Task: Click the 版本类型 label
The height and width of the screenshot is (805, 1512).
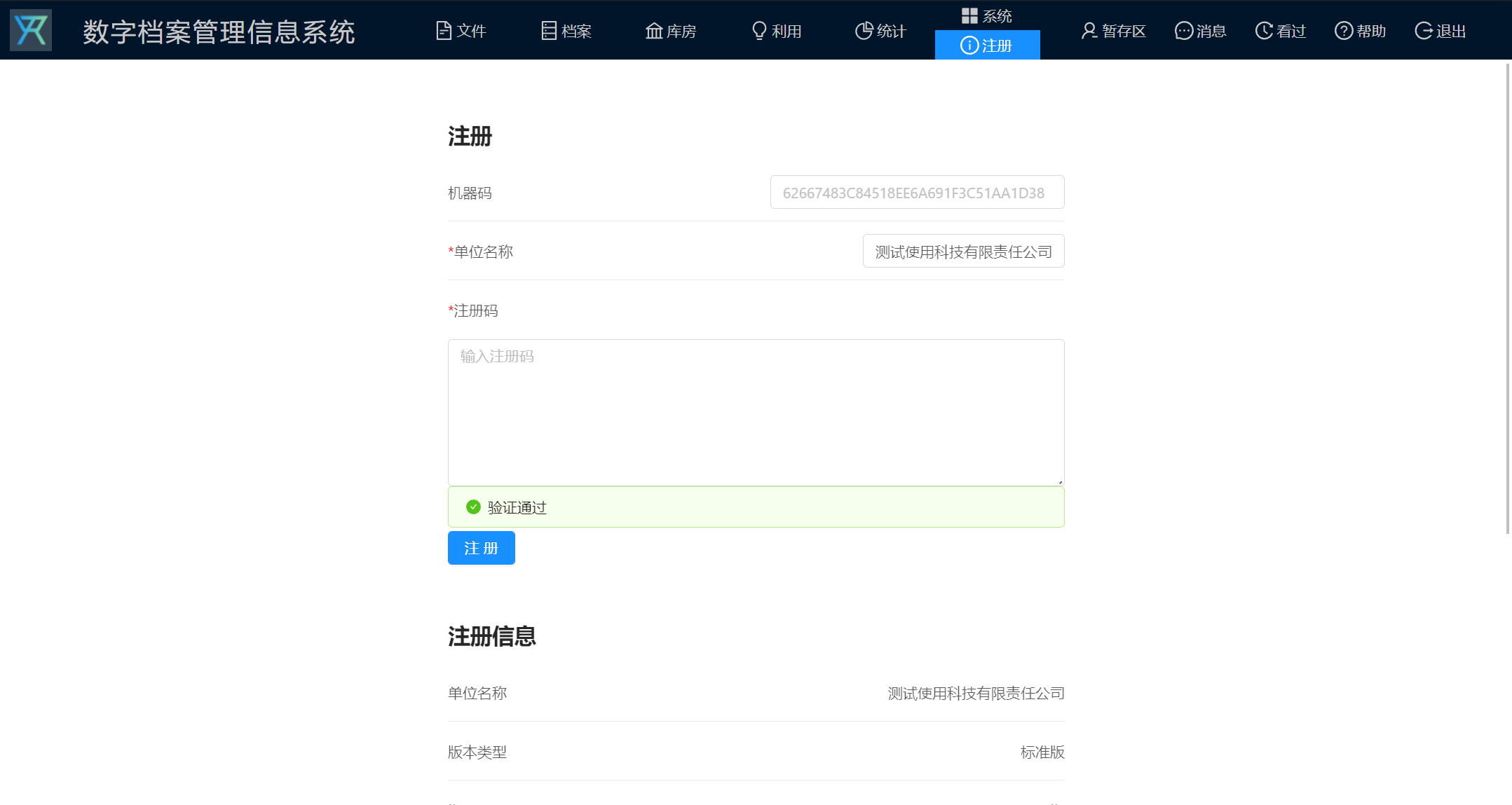Action: pyautogui.click(x=477, y=752)
